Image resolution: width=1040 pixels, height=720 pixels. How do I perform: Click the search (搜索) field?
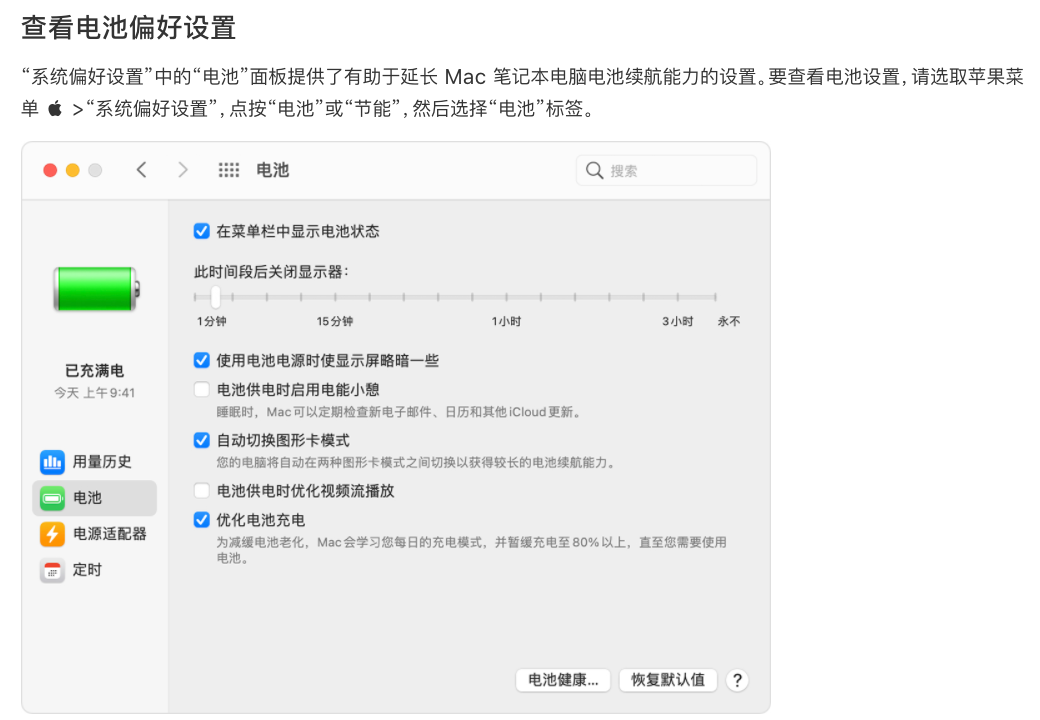tap(667, 171)
